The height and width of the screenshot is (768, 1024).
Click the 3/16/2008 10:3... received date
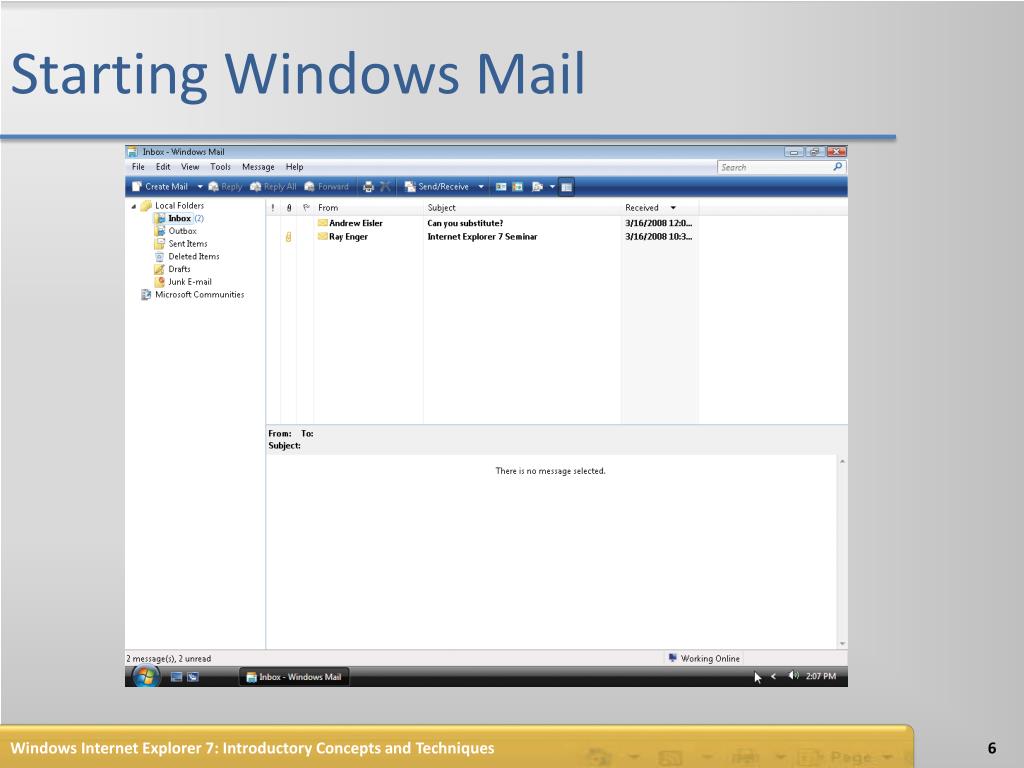click(x=658, y=237)
